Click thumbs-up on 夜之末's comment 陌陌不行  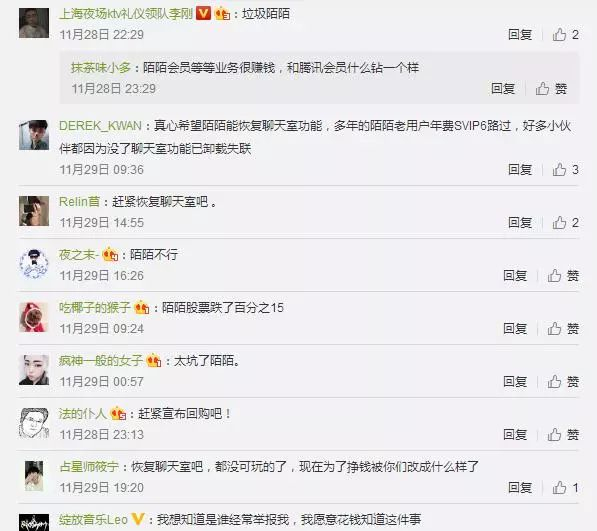tap(554, 275)
